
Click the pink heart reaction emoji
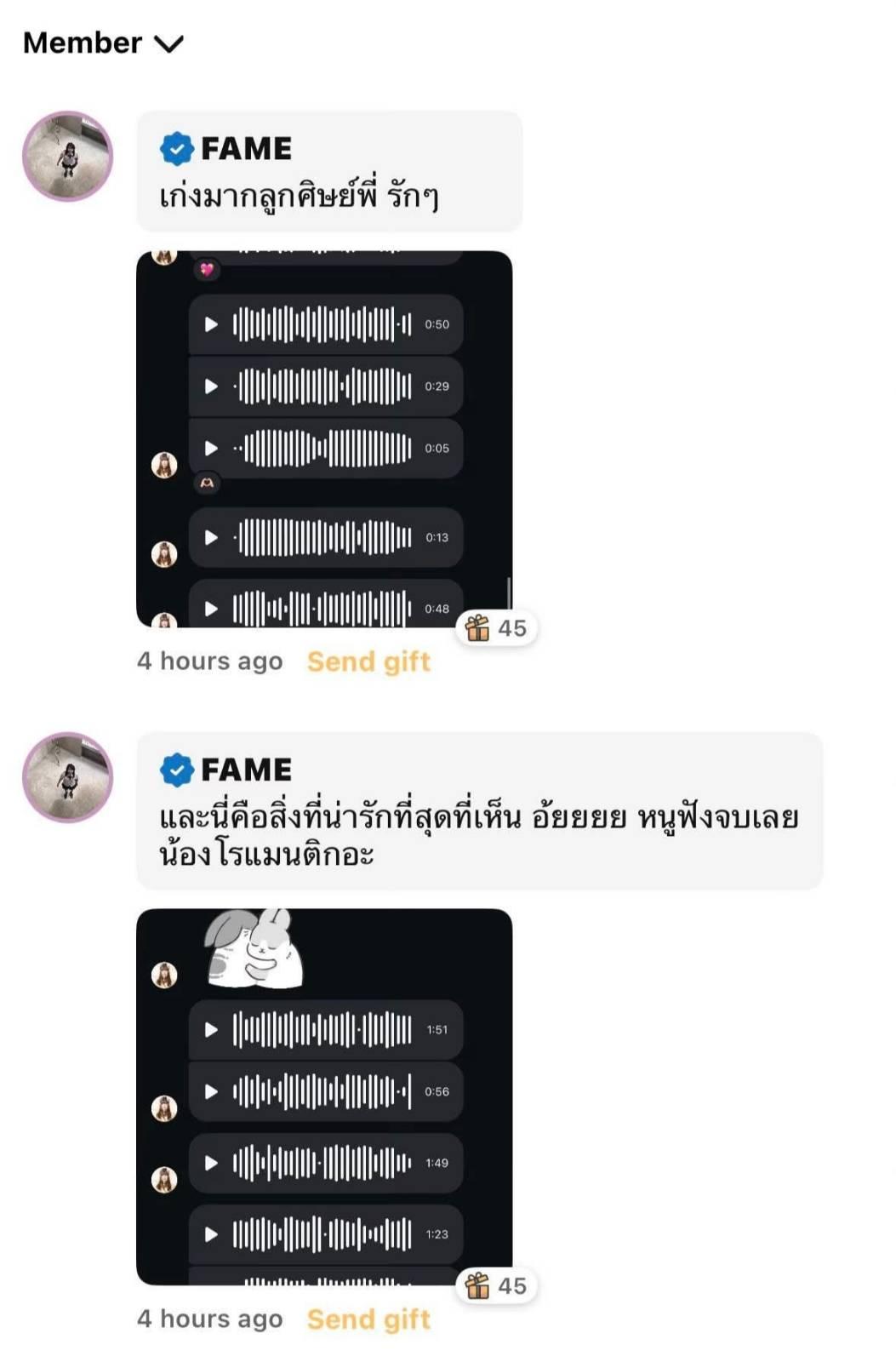click(207, 270)
